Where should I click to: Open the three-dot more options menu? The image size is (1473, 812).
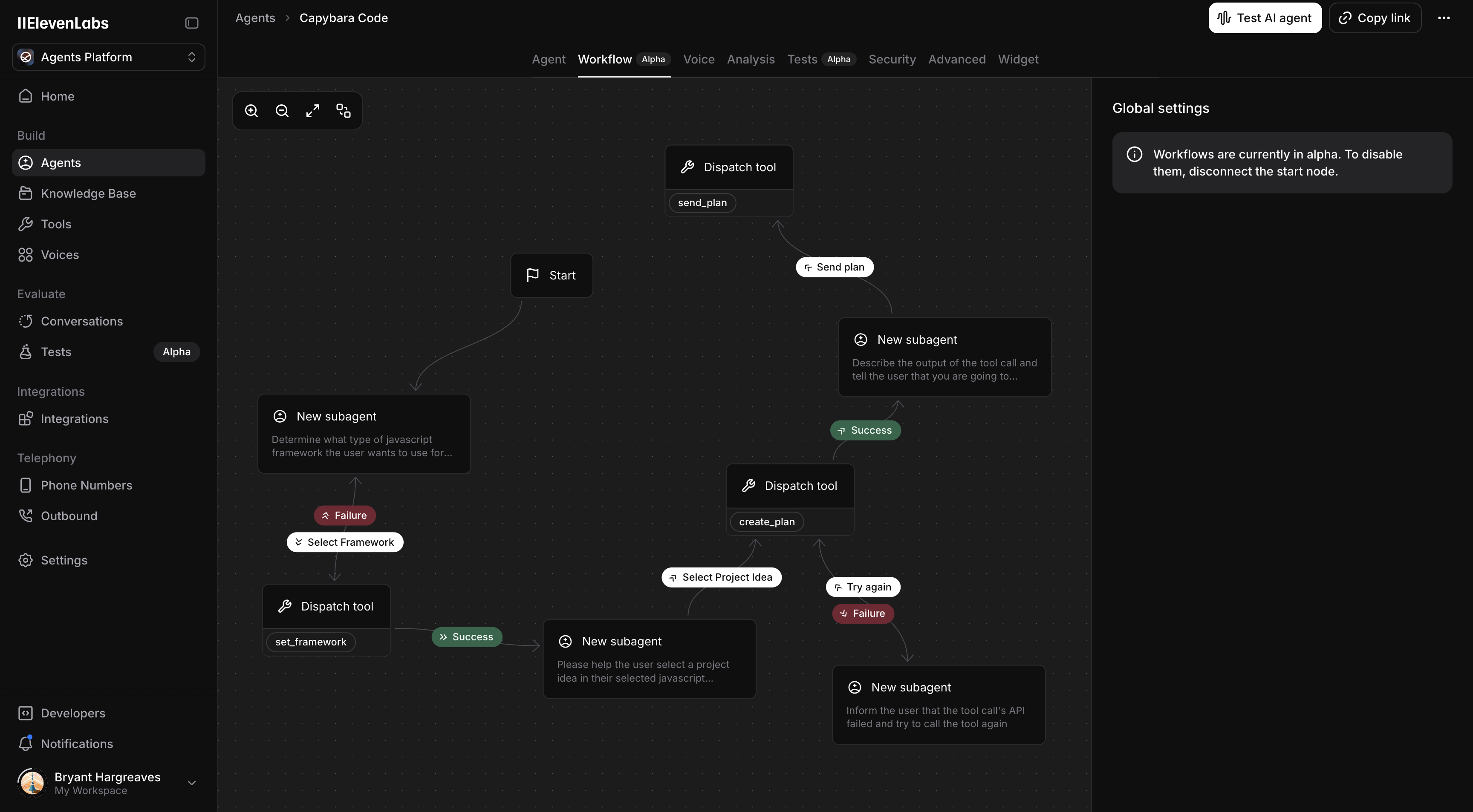tap(1444, 18)
